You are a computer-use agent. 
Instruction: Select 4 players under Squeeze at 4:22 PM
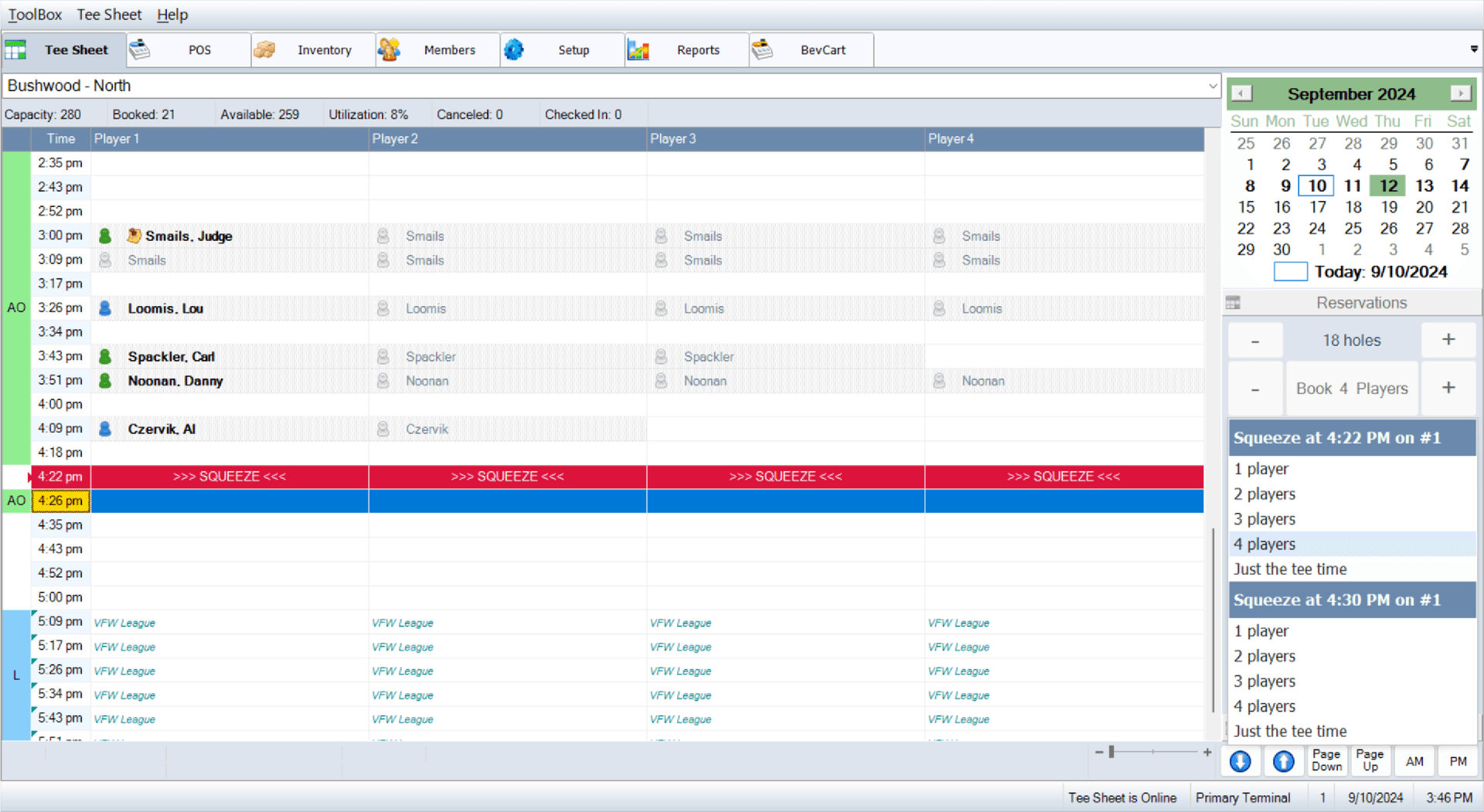[x=1264, y=544]
